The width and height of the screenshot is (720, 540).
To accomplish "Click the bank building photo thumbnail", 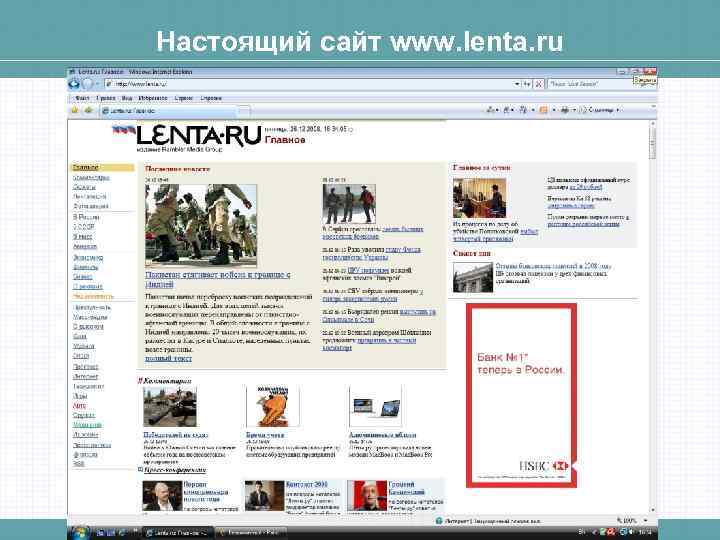I will 473,277.
